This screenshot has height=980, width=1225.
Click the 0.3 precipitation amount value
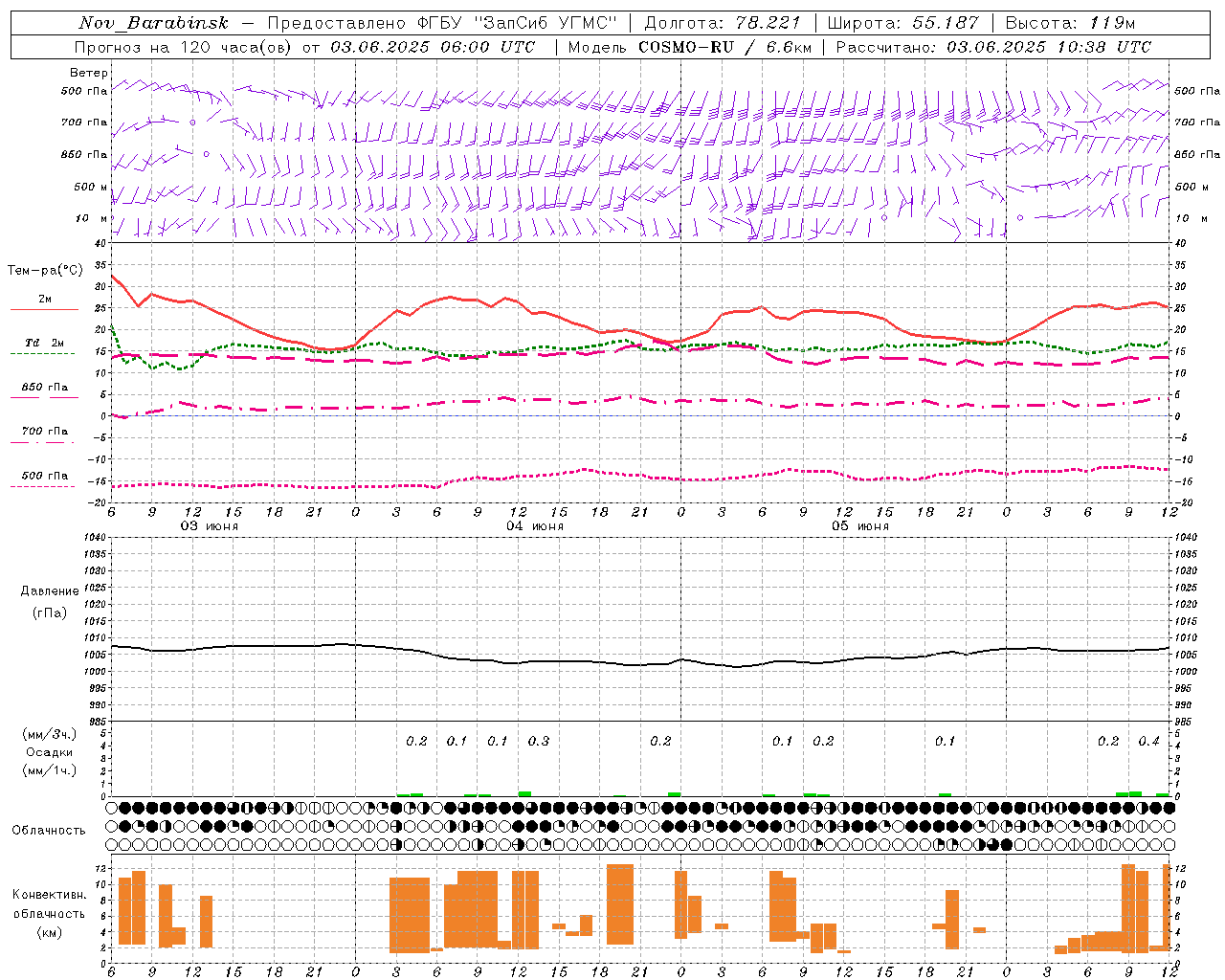539,741
